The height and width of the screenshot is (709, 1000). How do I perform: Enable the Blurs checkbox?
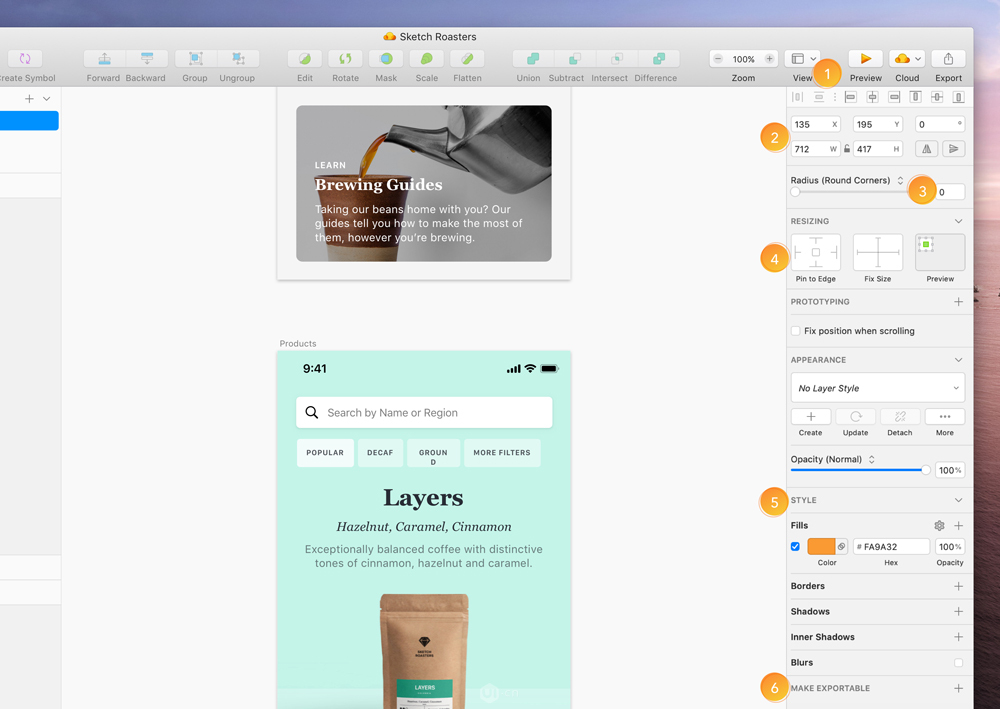[959, 662]
